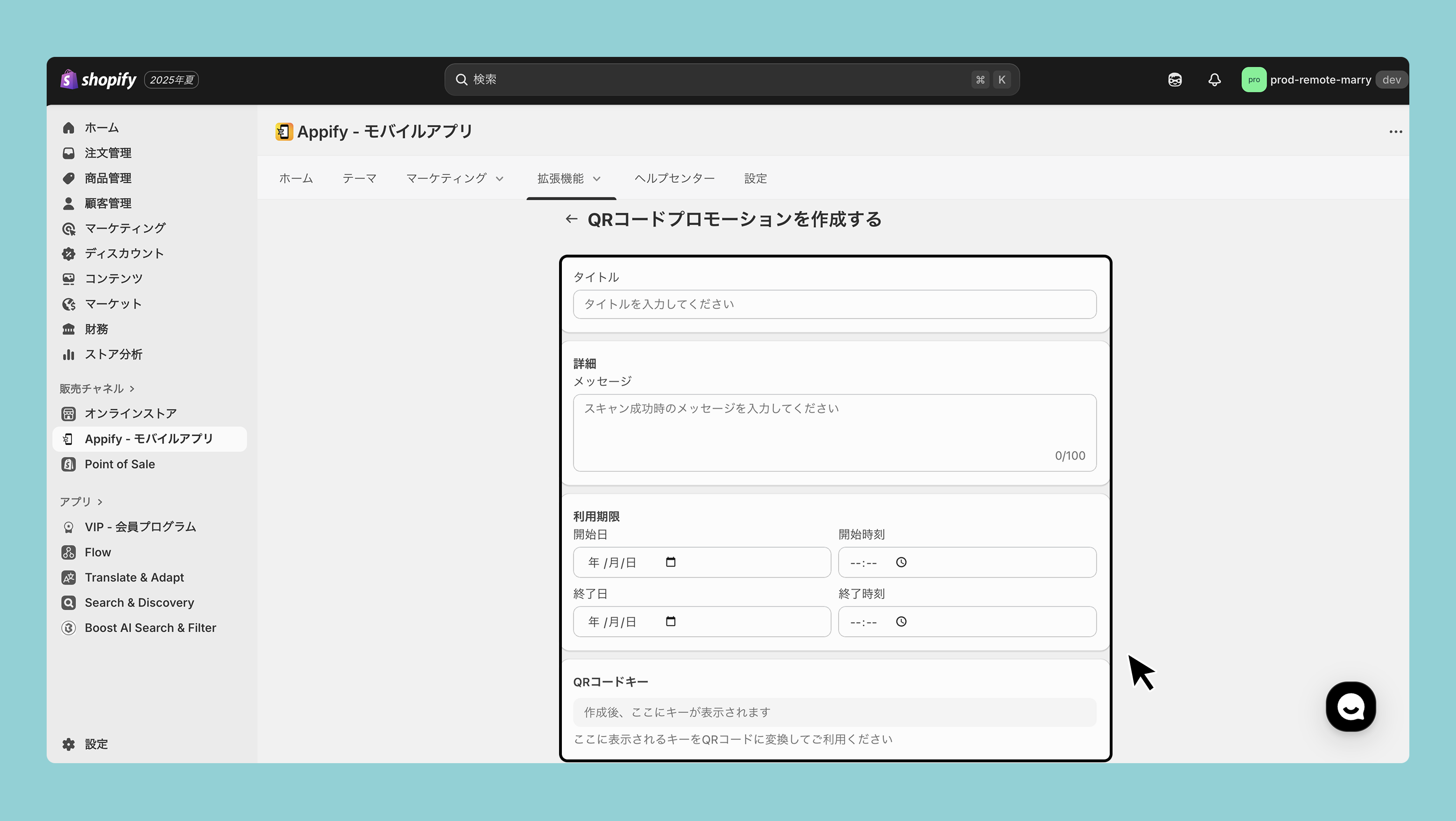Go to 注文管理 in sidebar
The height and width of the screenshot is (821, 1456).
108,153
